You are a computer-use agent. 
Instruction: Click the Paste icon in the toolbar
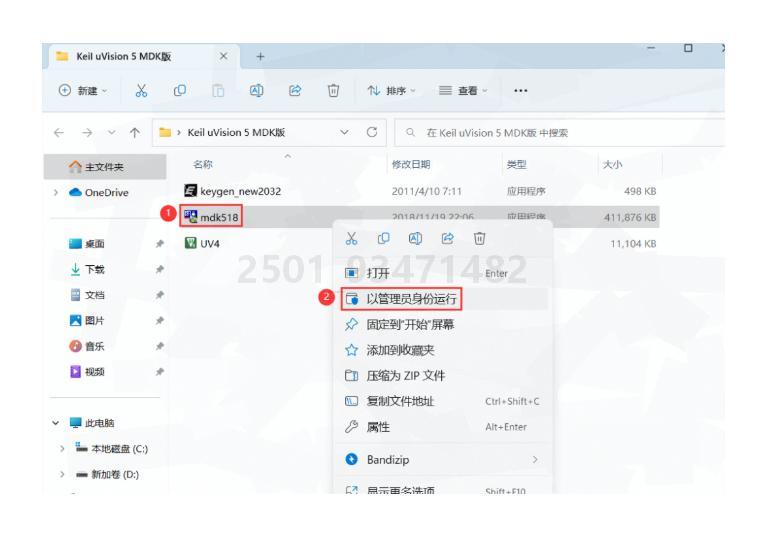point(218,90)
